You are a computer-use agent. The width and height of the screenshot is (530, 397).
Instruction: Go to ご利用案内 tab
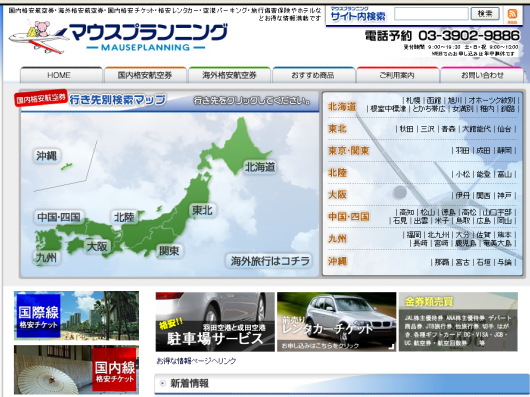point(397,75)
